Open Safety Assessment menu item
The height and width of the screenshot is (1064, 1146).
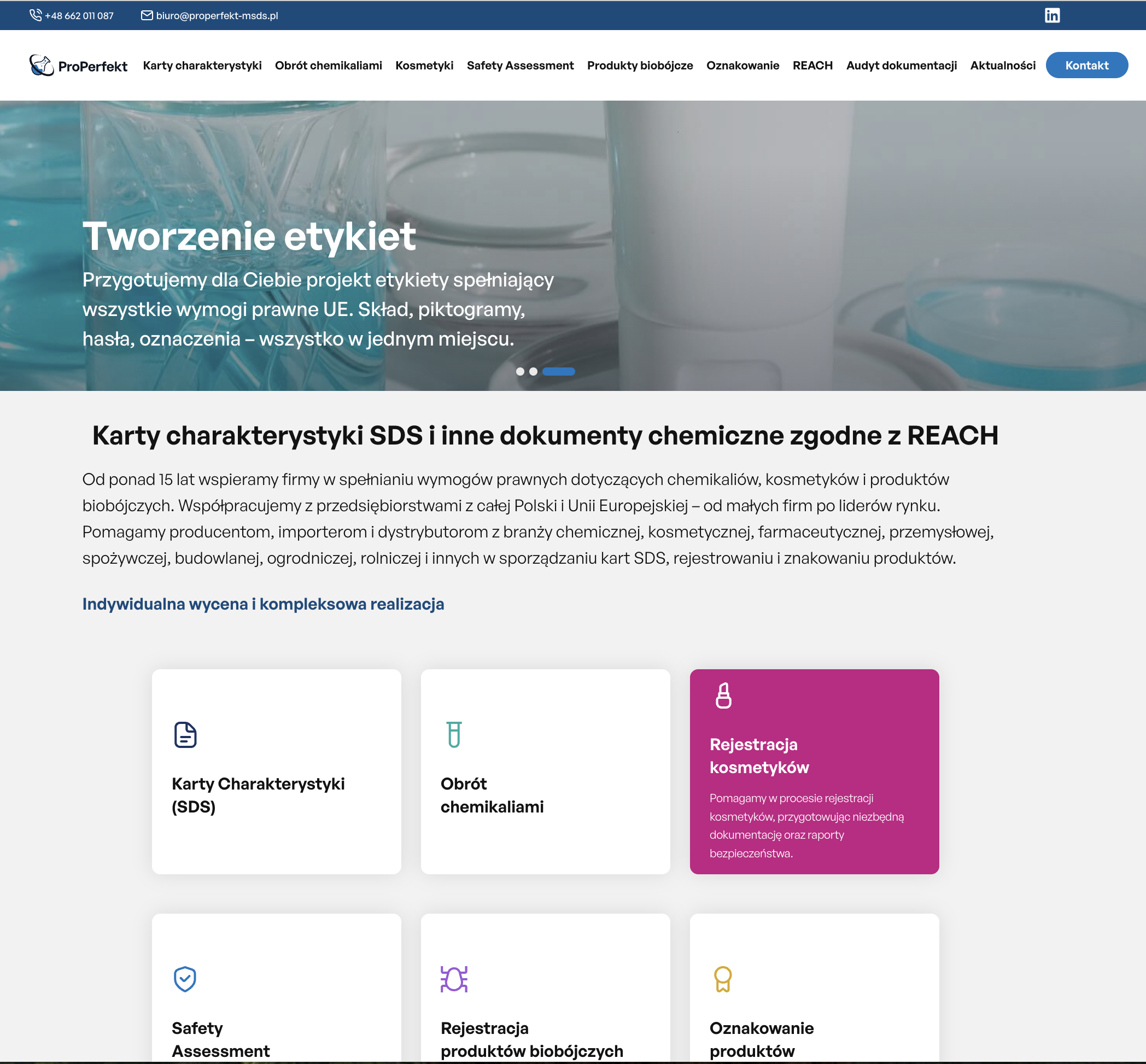(520, 66)
